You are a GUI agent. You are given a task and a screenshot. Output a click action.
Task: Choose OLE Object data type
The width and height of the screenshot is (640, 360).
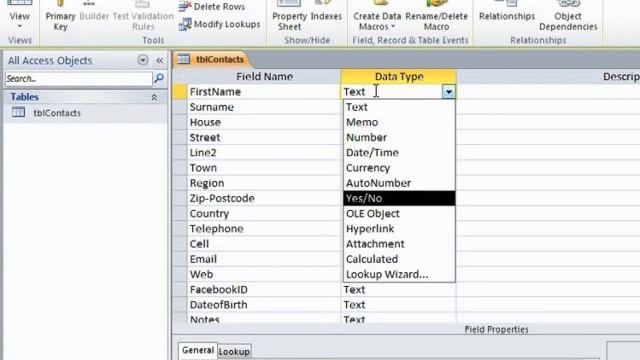[399, 213]
